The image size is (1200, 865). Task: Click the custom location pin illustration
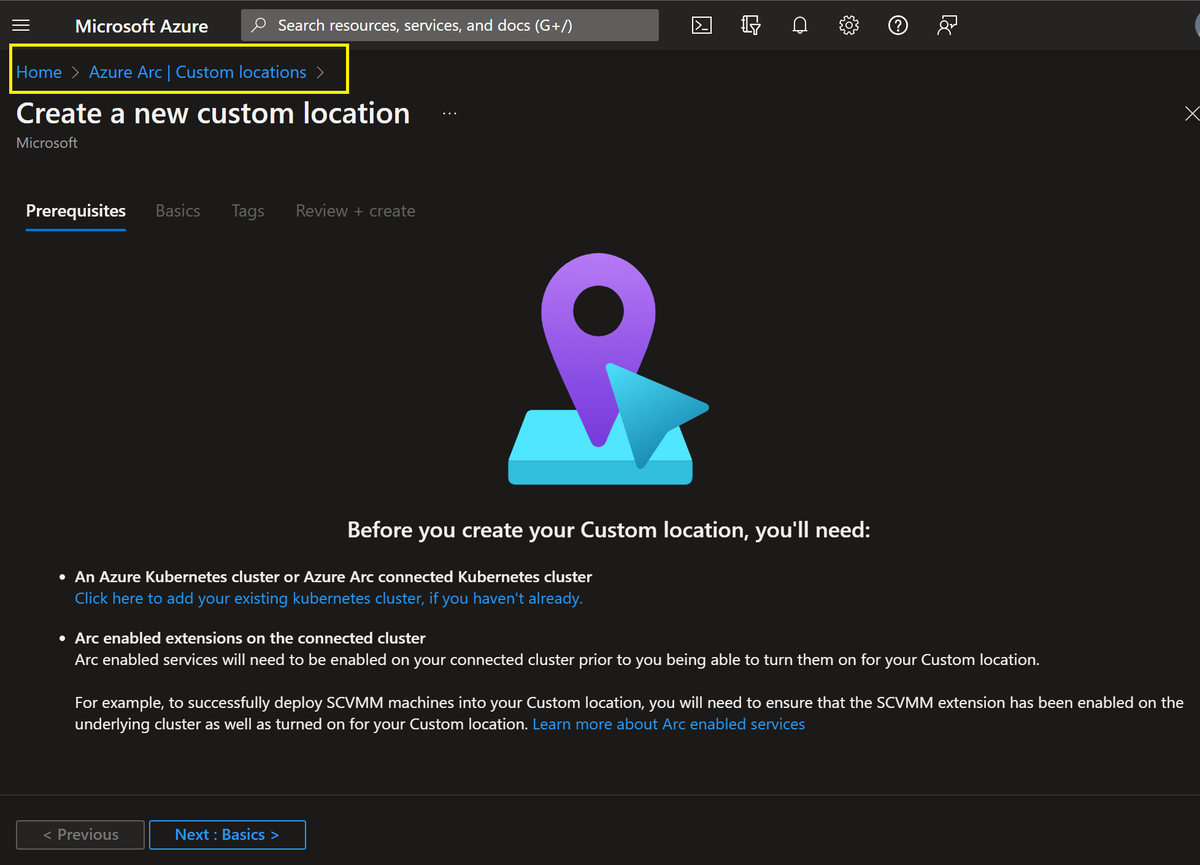coord(608,367)
